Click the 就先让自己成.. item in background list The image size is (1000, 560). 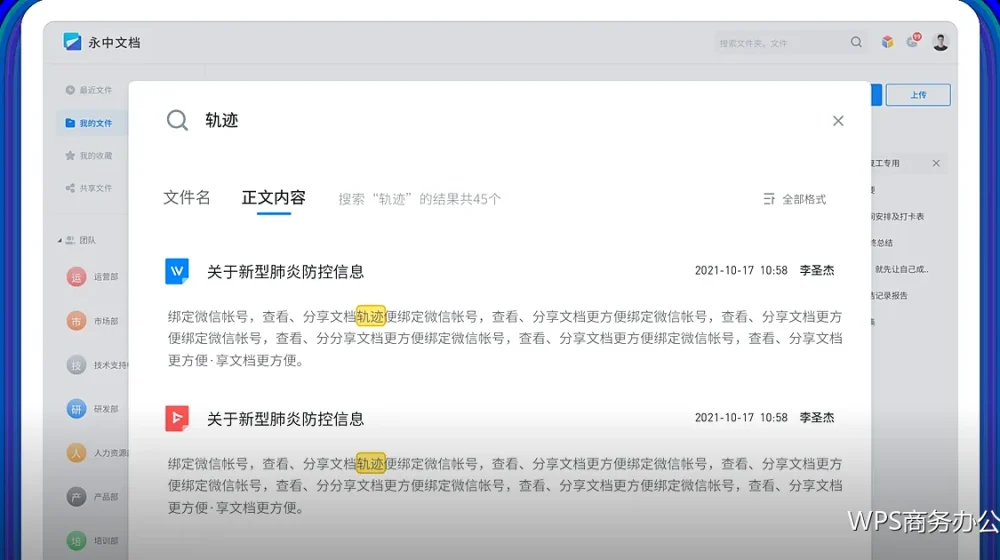(901, 269)
